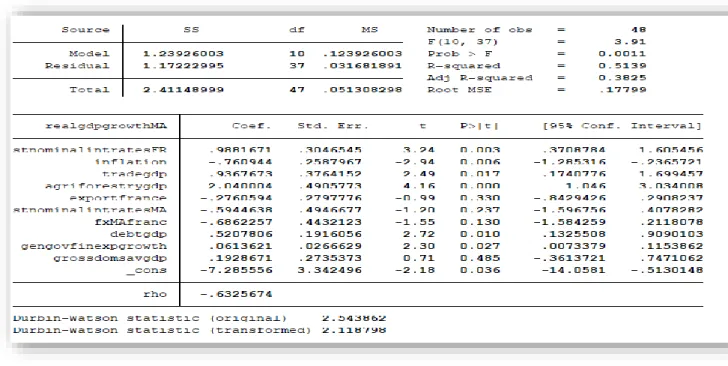Click the tradegdp variable name
Viewport: 728px width, 366px height.
pos(134,174)
